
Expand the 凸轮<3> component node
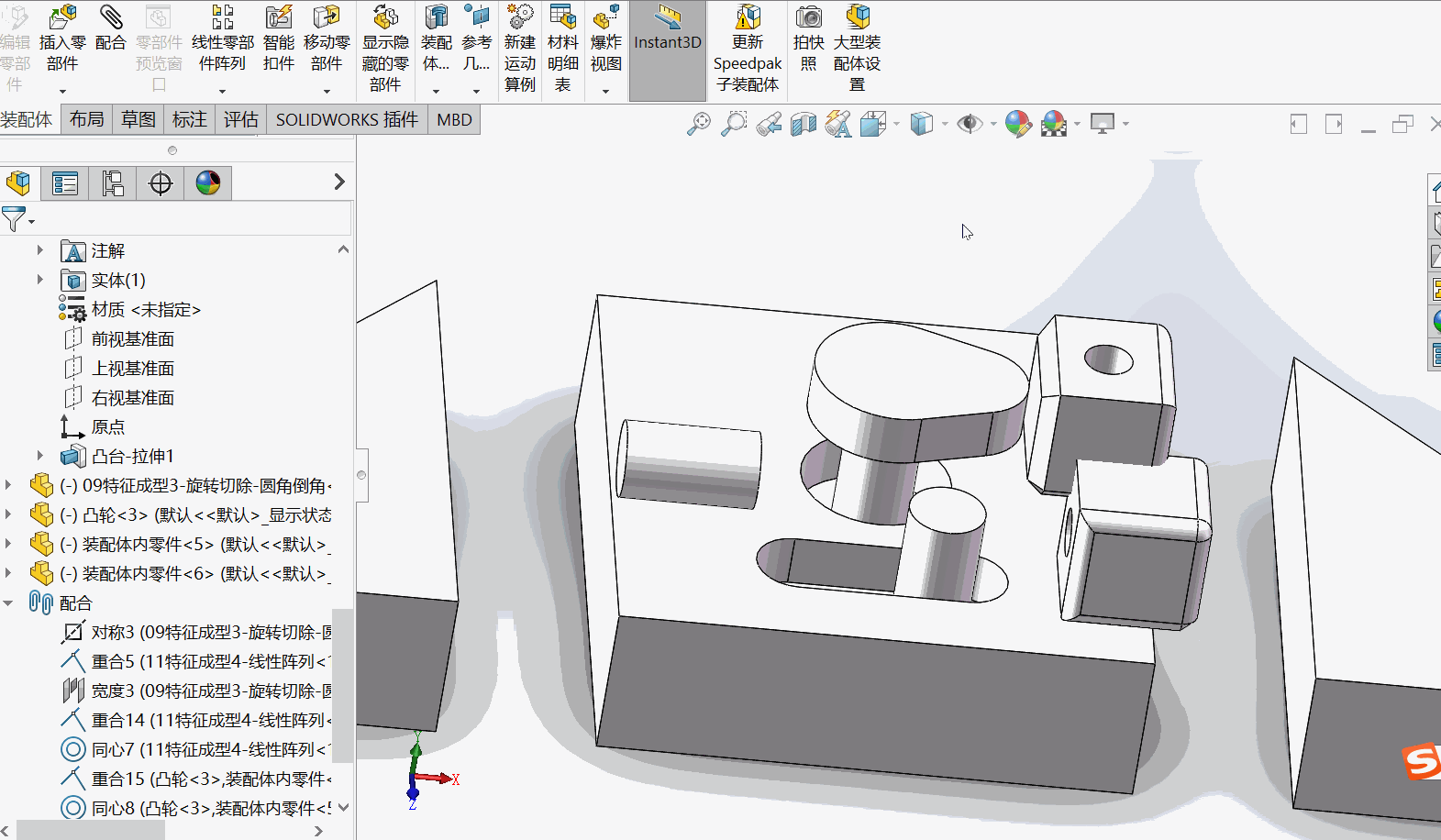point(8,514)
